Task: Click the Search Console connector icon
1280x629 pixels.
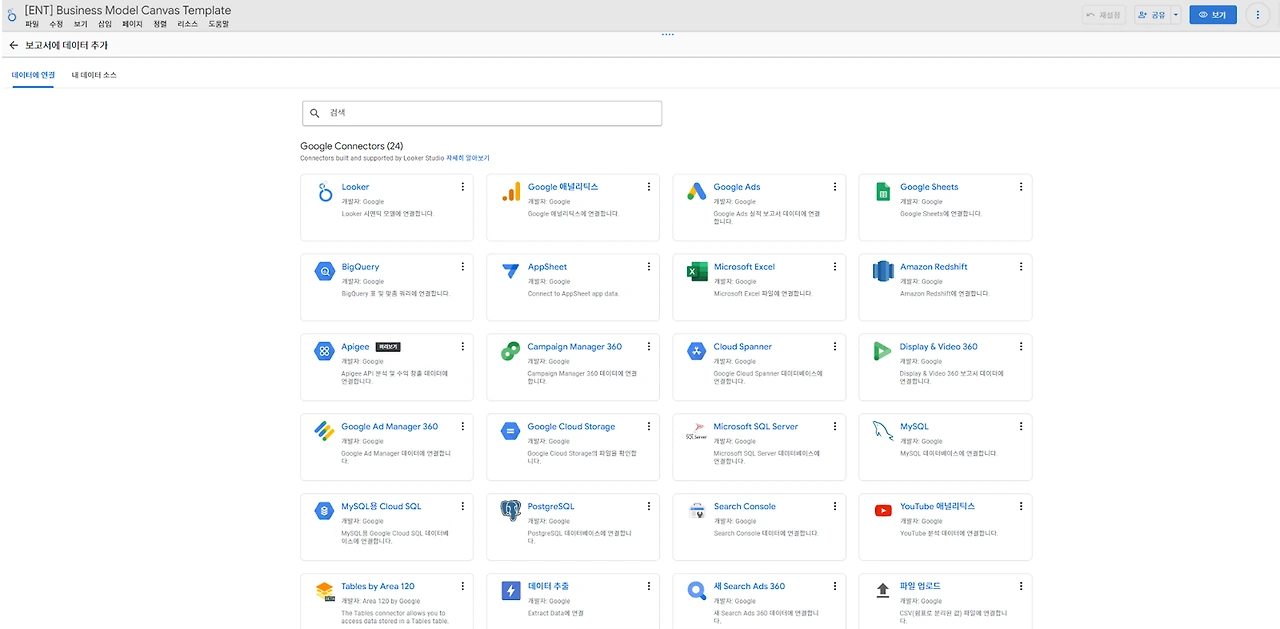Action: point(697,511)
